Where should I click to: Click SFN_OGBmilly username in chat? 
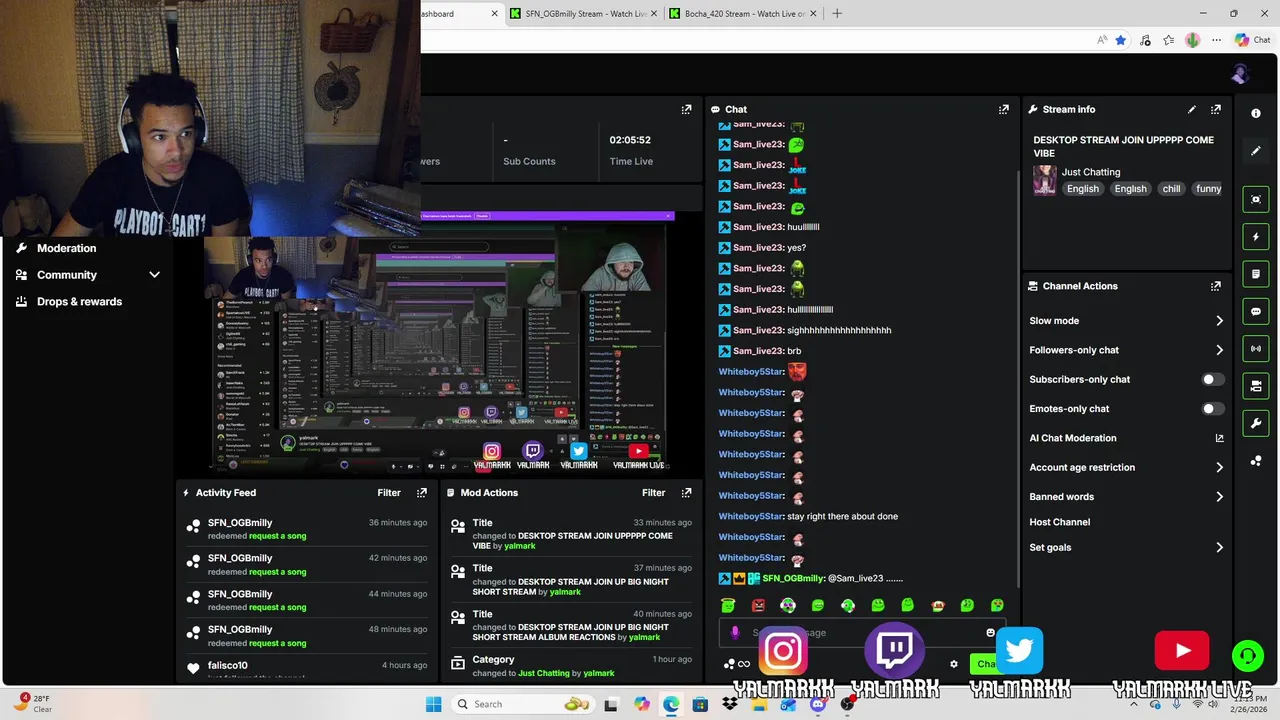[x=793, y=579]
